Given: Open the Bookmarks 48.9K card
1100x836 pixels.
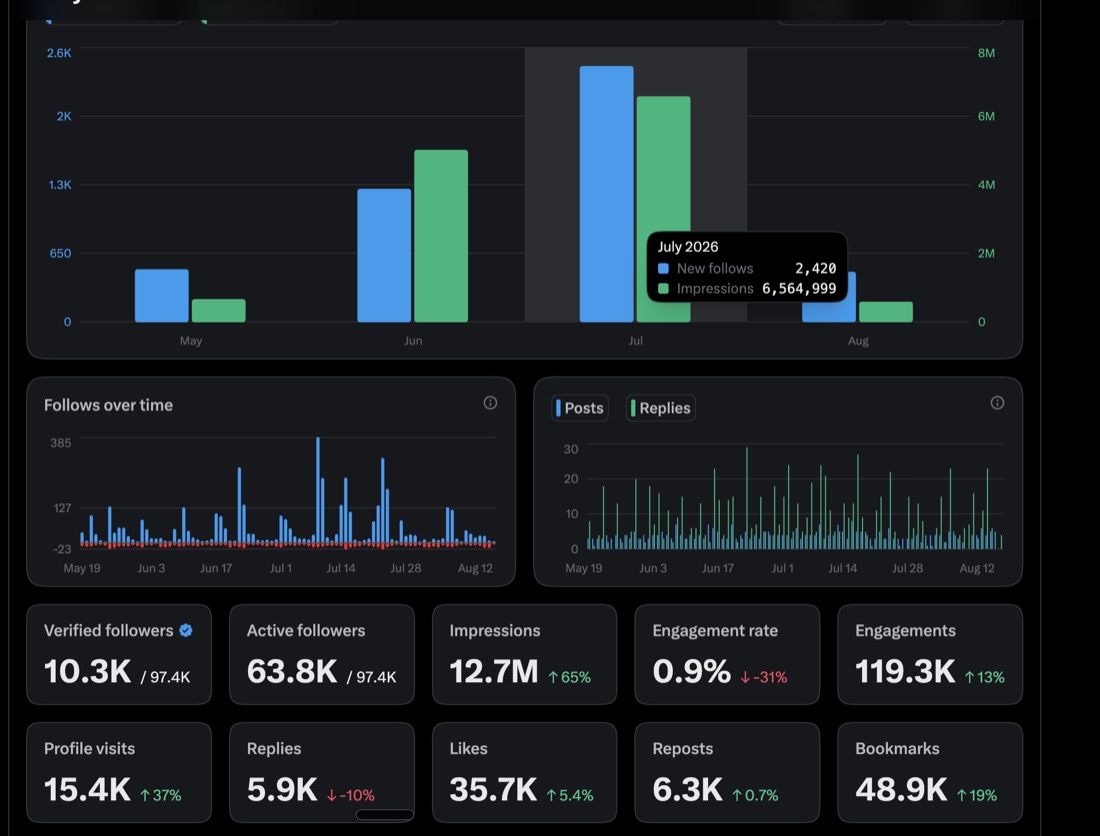Looking at the screenshot, I should (x=930, y=772).
